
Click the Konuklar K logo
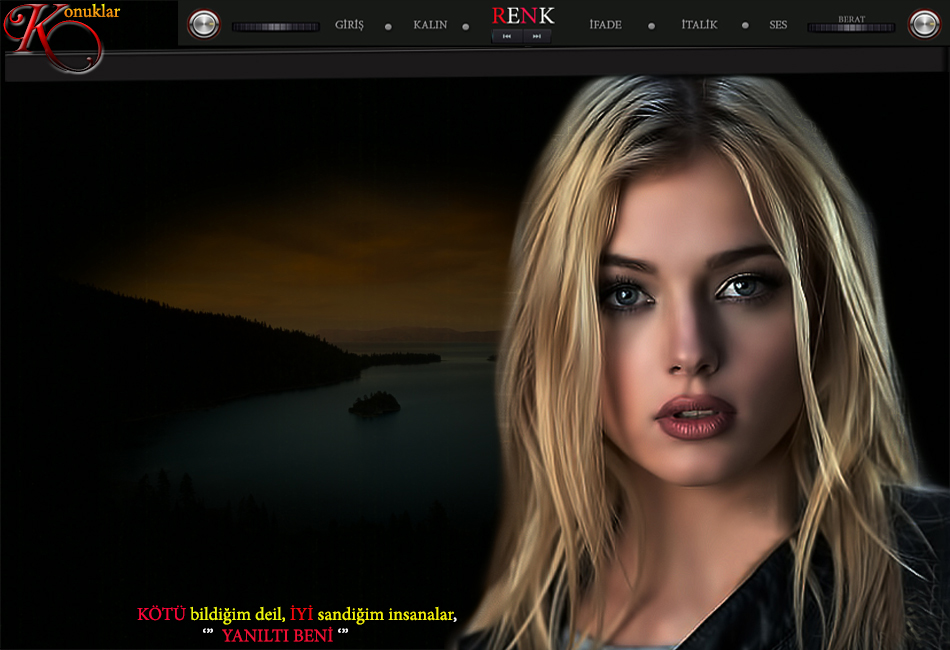[50, 36]
